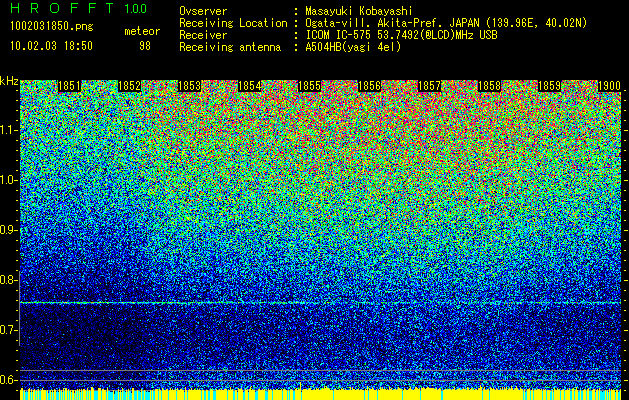
Task: Click the Receiver field label
Action: [203, 35]
